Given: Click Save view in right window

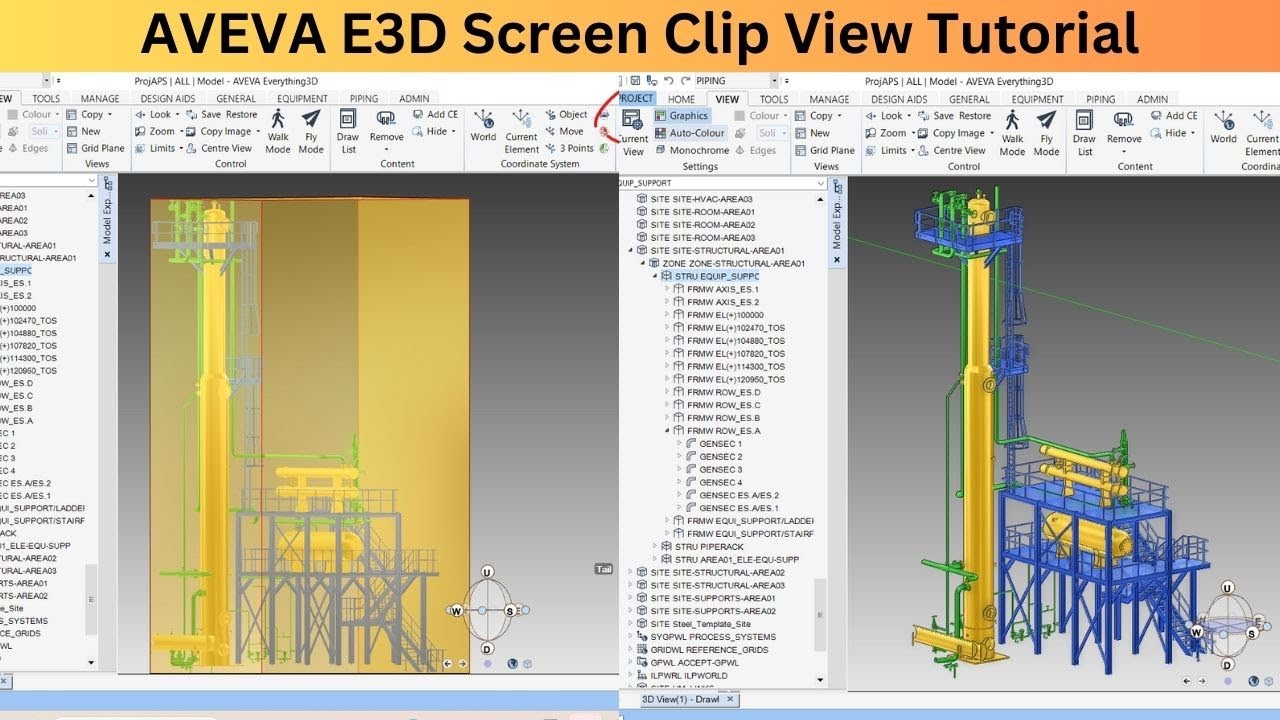Looking at the screenshot, I should pos(935,116).
